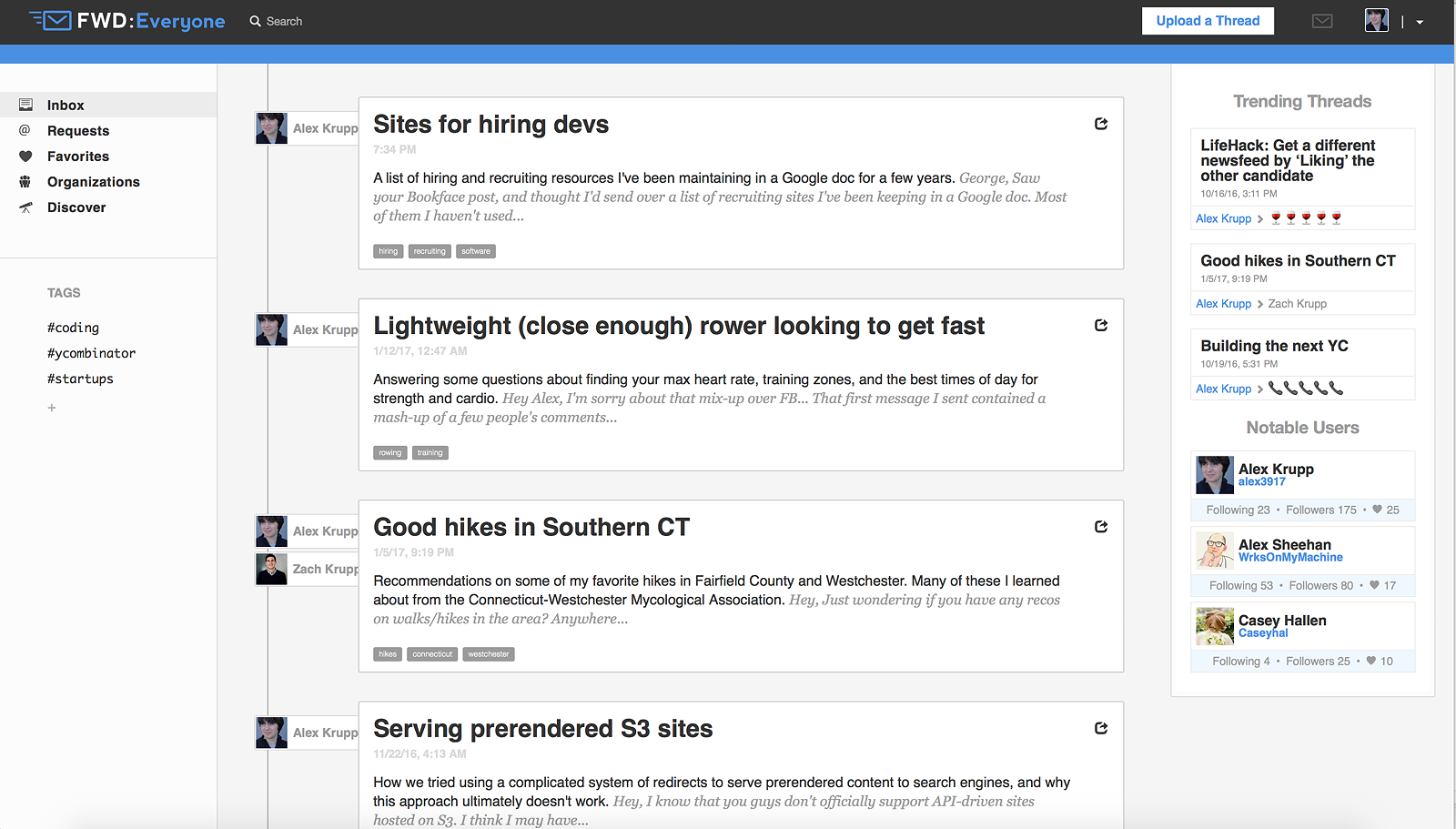Share the Sites for hiring devs thread
The height and width of the screenshot is (829, 1456).
click(1101, 124)
